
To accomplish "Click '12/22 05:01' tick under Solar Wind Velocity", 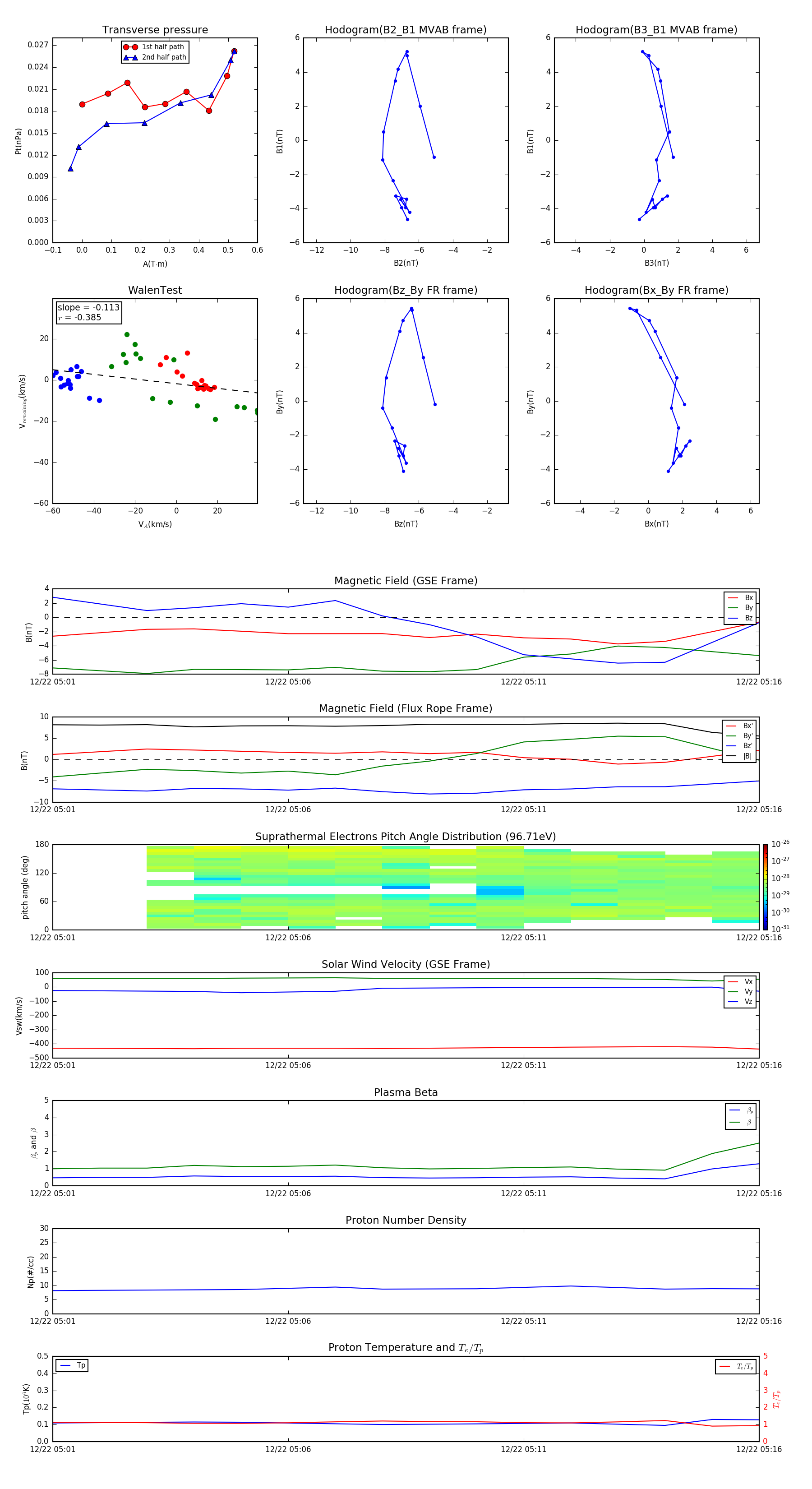I will click(x=53, y=1065).
